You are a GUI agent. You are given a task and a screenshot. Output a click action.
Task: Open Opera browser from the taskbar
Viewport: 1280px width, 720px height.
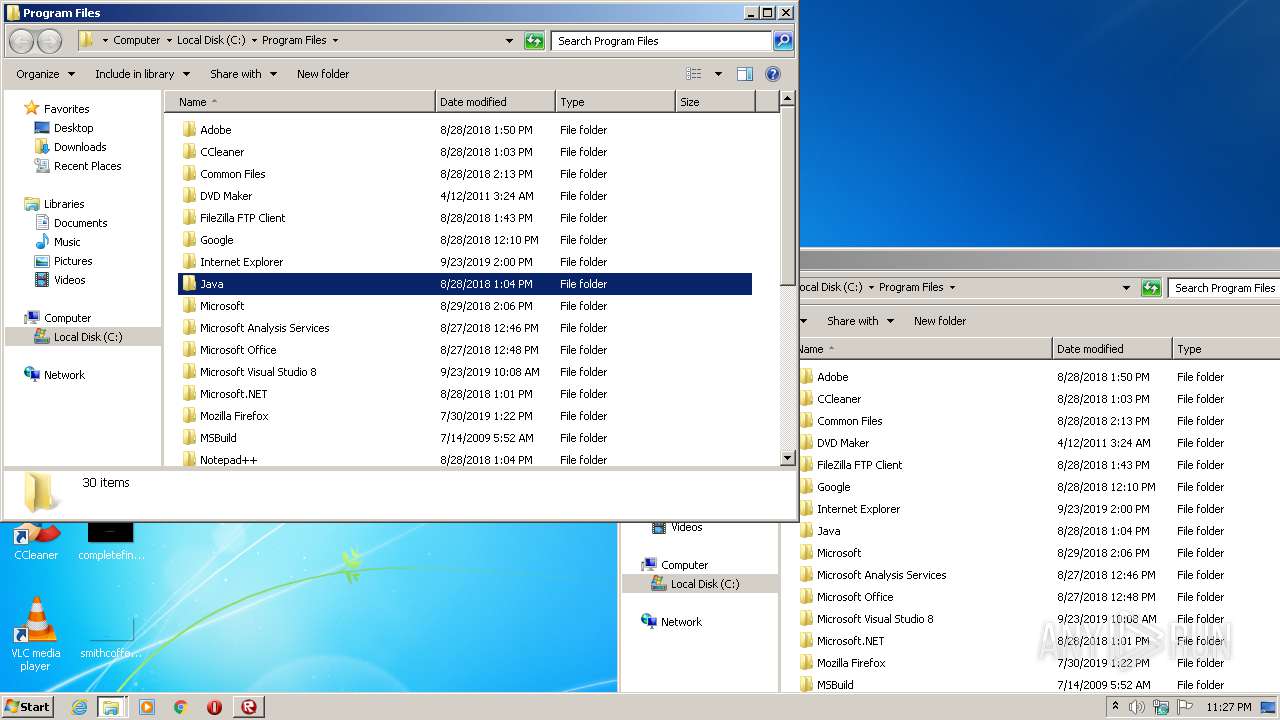(214, 707)
